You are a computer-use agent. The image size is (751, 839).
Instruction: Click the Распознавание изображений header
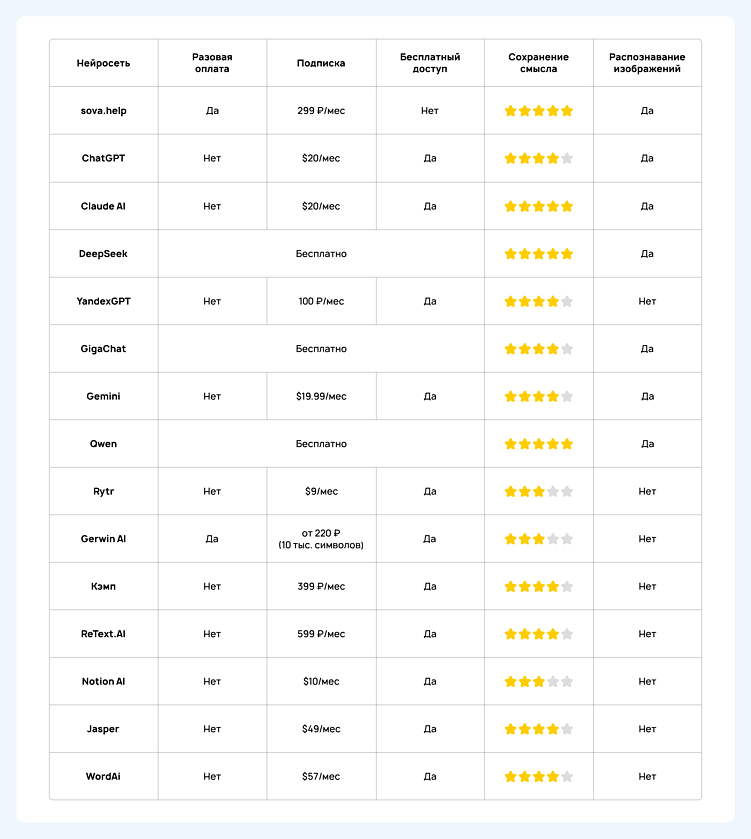[647, 63]
